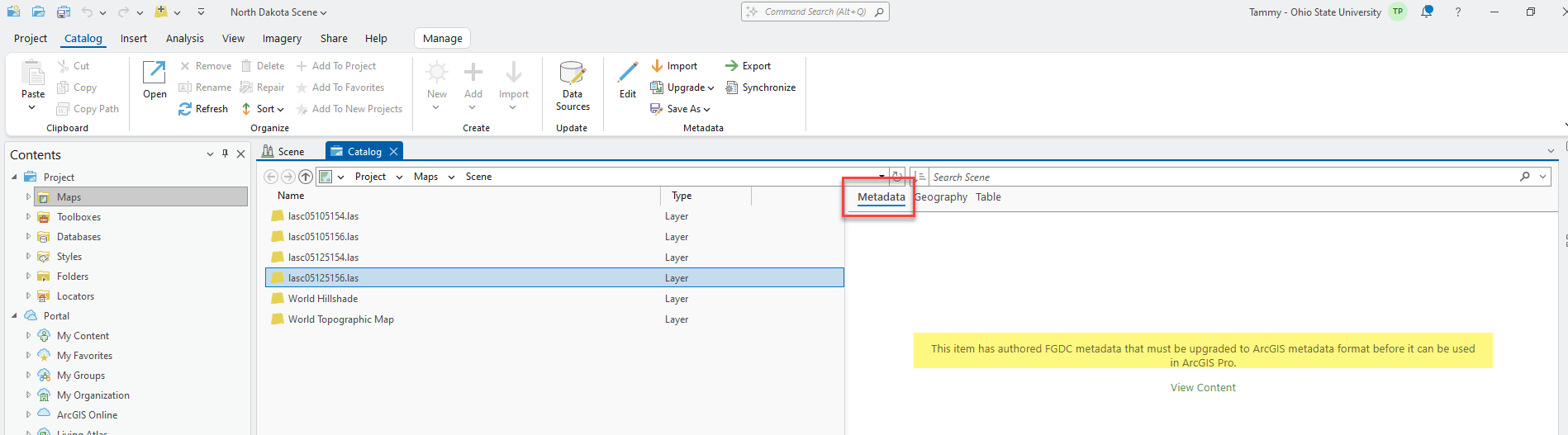1568x435 pixels.
Task: Expand the Toolboxes tree node
Action: pyautogui.click(x=28, y=217)
